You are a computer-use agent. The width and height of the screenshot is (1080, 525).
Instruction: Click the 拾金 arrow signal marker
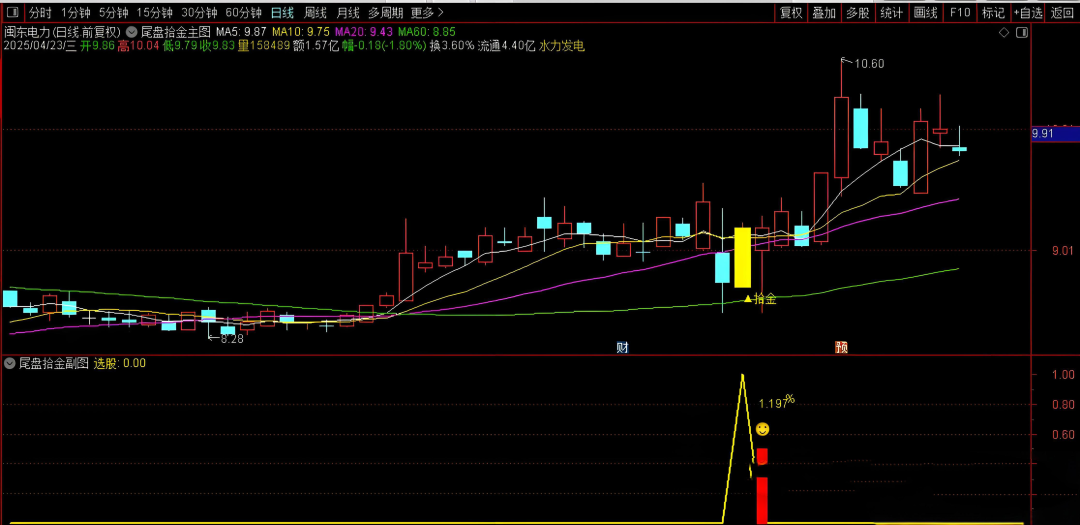click(759, 298)
